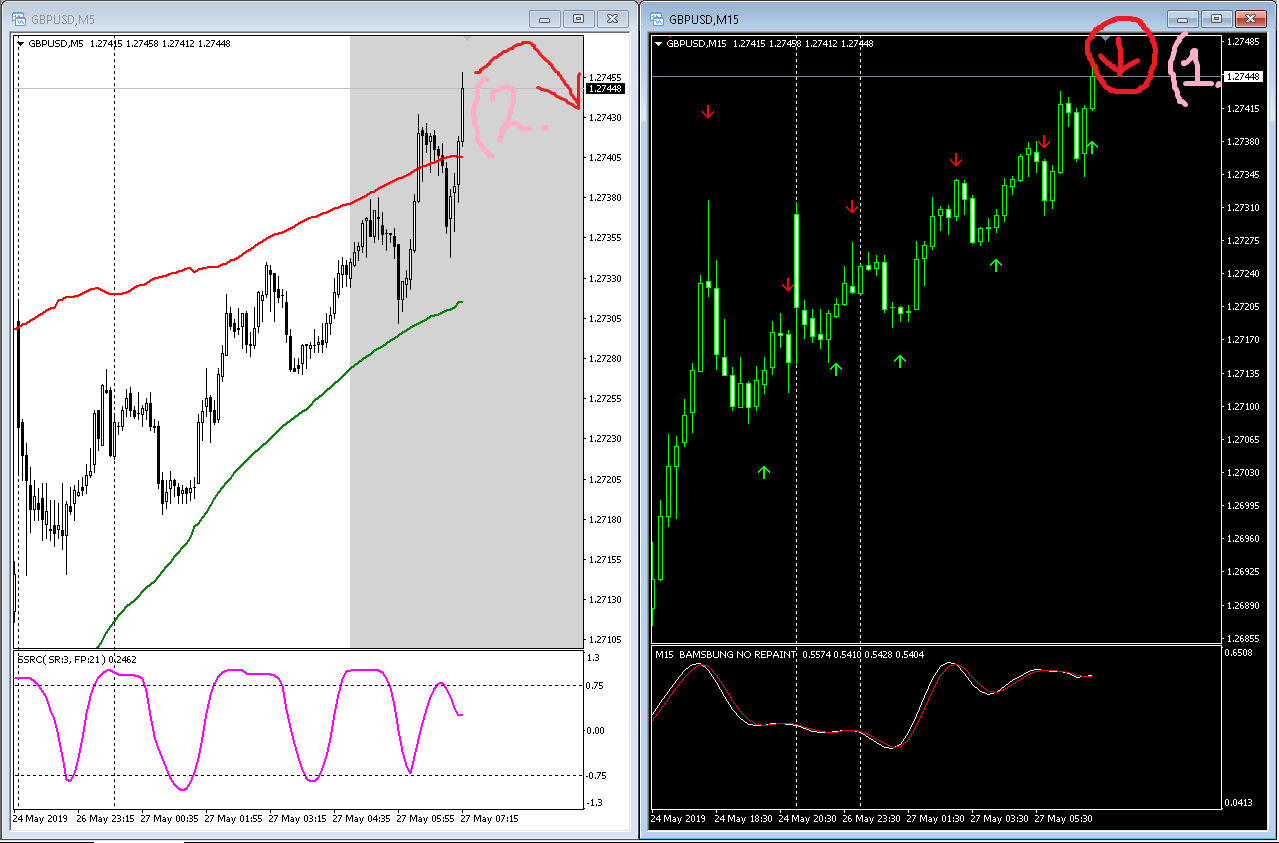
Task: Click 24 May 2019 on M15 time axis
Action: tap(679, 818)
